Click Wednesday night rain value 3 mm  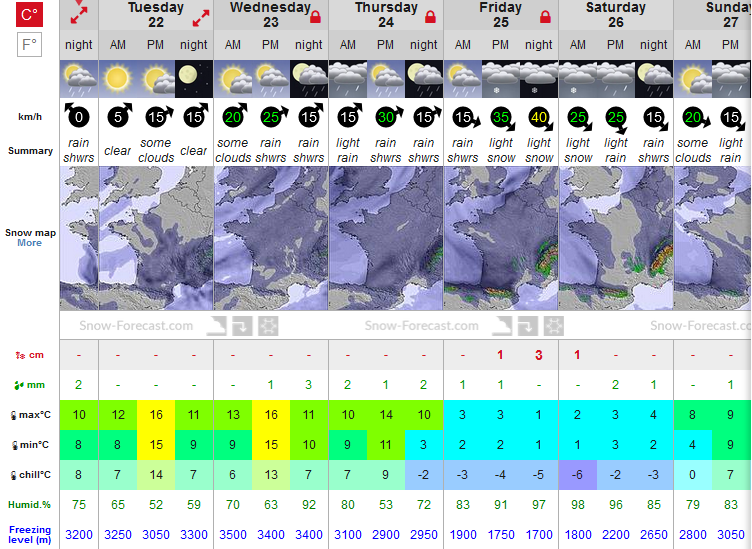pos(308,385)
